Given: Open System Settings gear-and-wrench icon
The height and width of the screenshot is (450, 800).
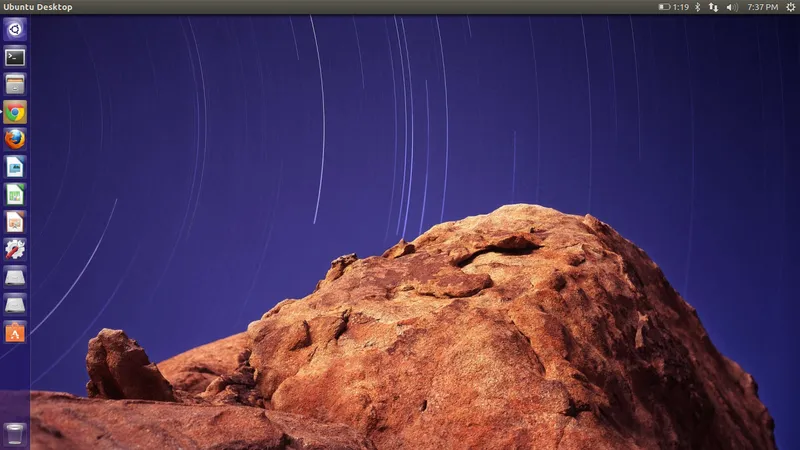Looking at the screenshot, I should point(15,249).
